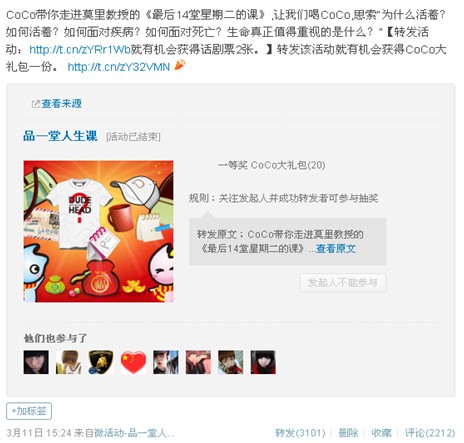The image size is (464, 443).
Task: Click the CoCo gift pack promotional image
Action: coord(98,231)
